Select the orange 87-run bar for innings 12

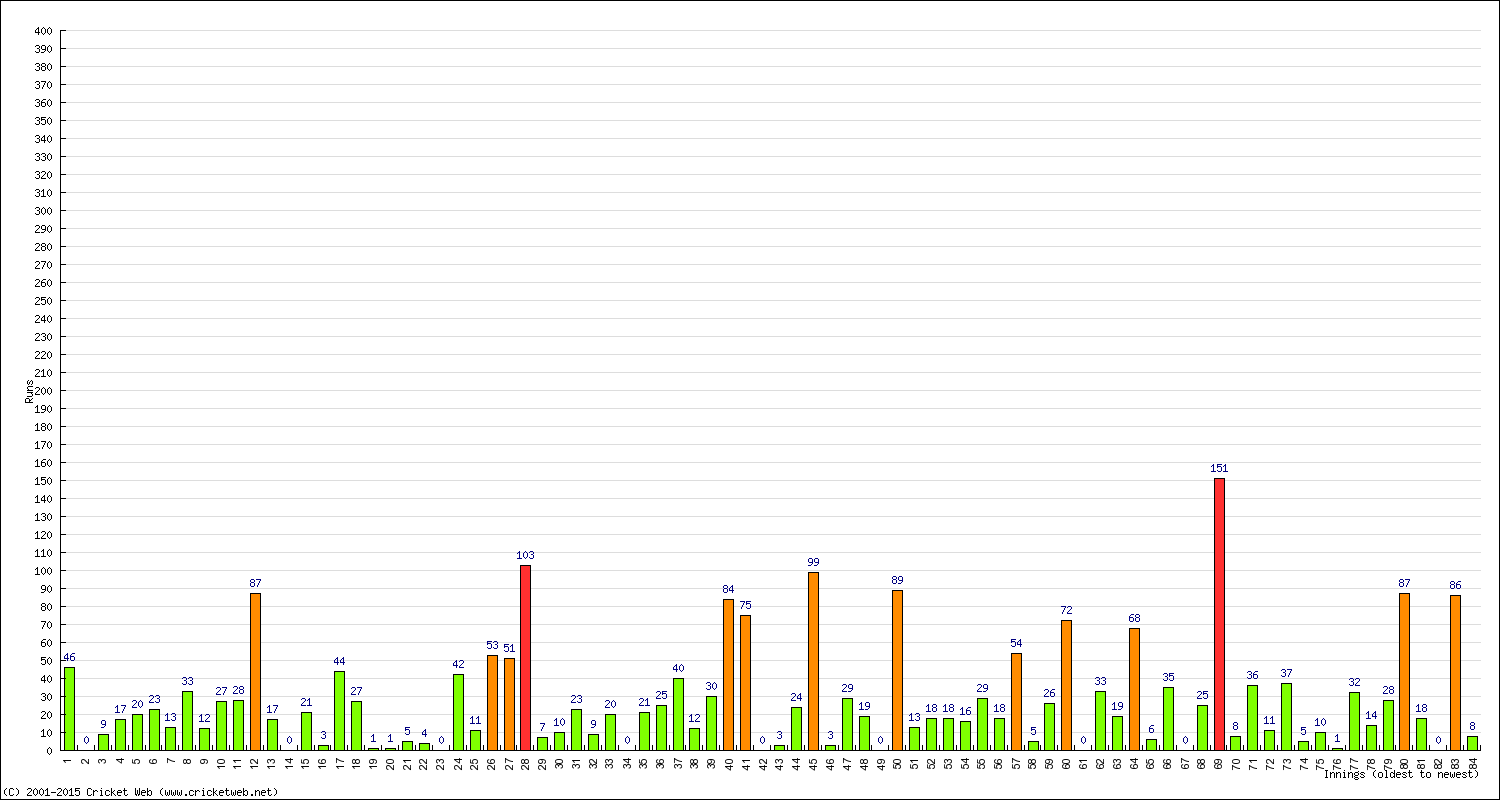pyautogui.click(x=255, y=671)
